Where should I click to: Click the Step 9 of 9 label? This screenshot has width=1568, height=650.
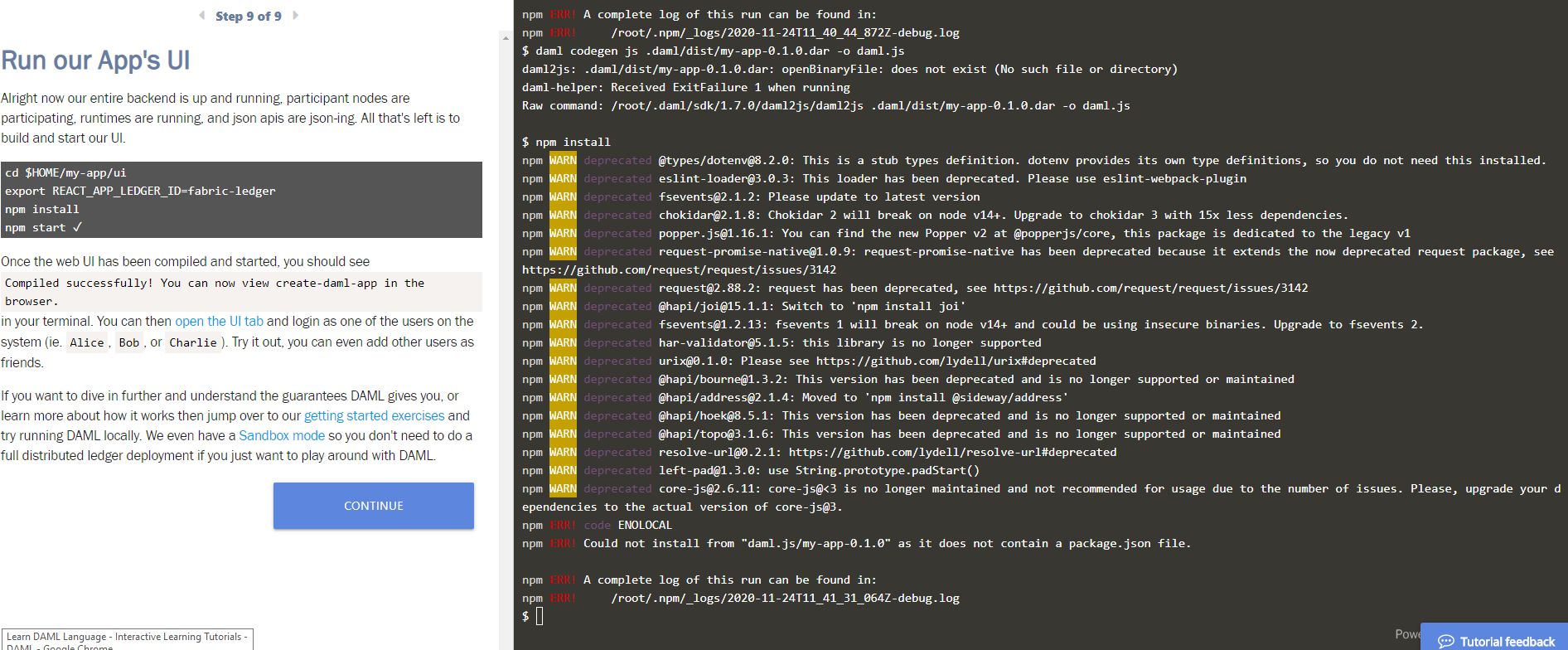pyautogui.click(x=248, y=16)
